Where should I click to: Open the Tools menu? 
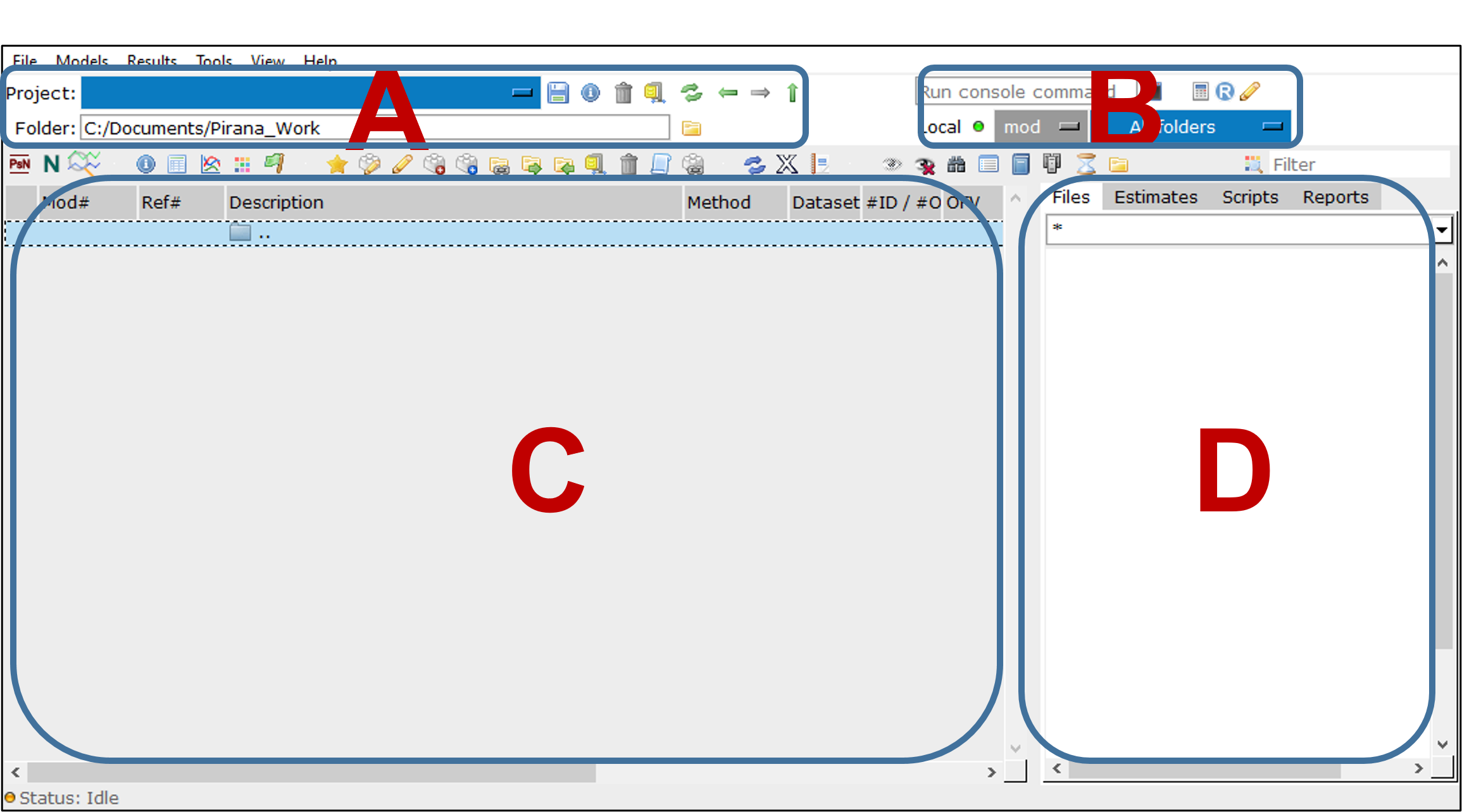214,61
